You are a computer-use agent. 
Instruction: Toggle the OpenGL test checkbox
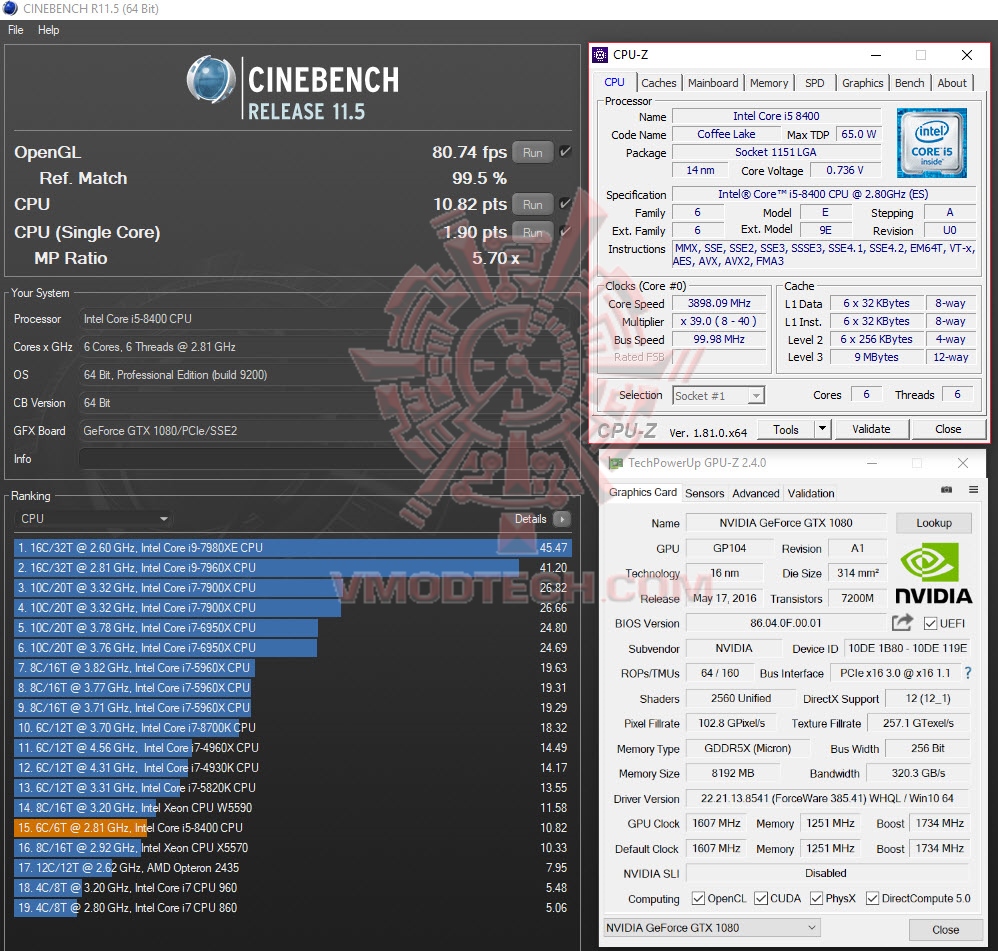point(565,151)
